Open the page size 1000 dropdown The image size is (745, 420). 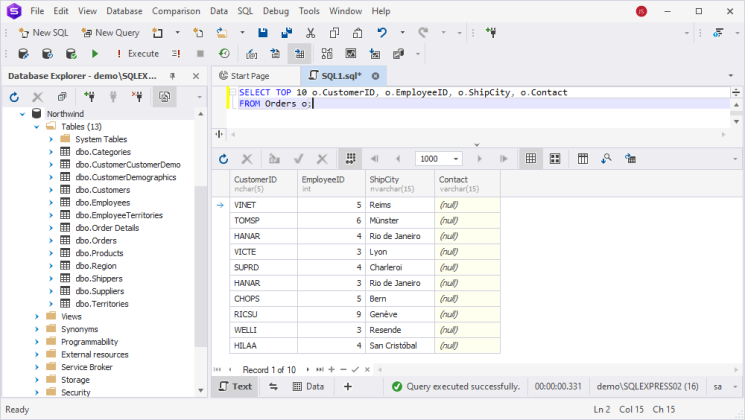tap(456, 159)
